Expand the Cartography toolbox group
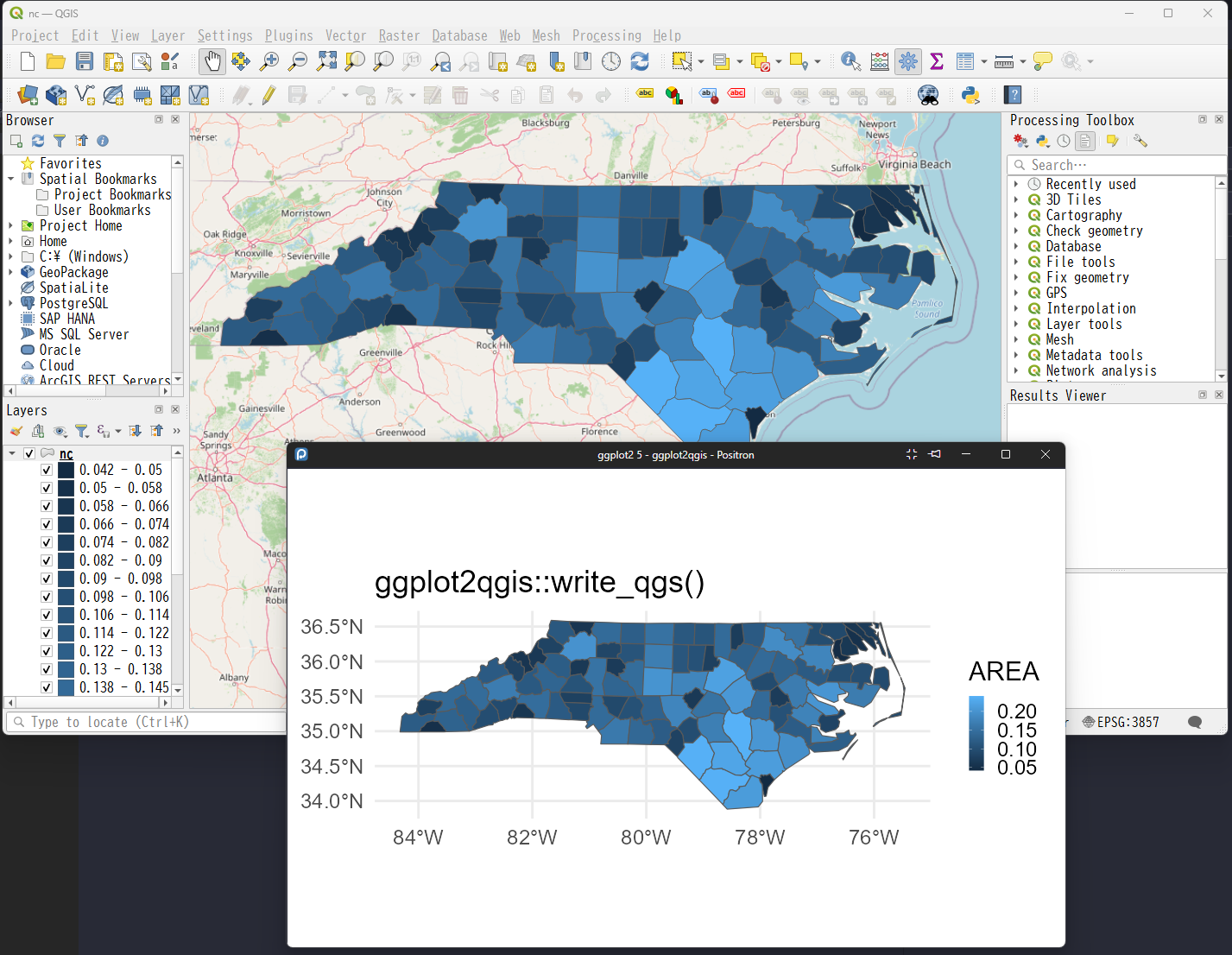 point(1016,215)
